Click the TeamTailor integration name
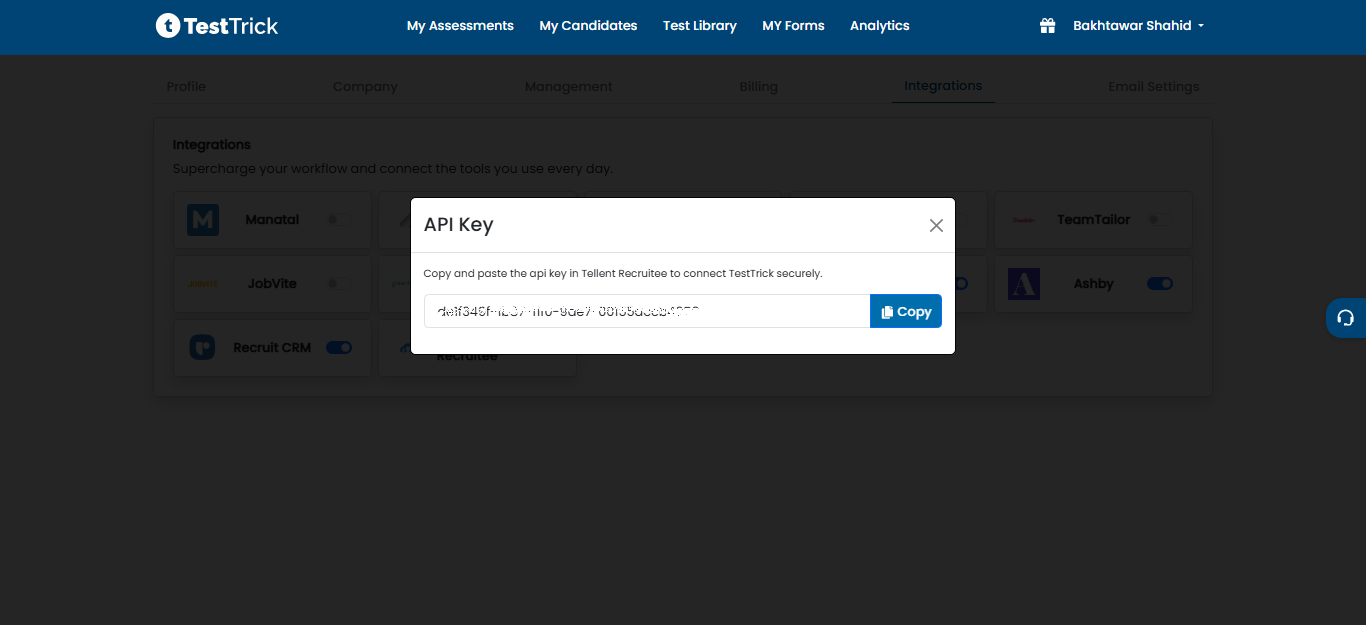The height and width of the screenshot is (625, 1366). pos(1094,220)
